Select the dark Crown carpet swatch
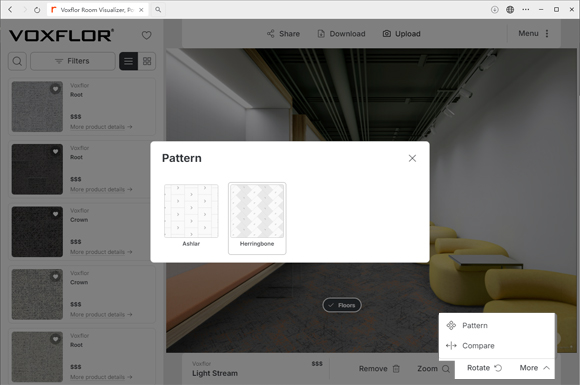 click(37, 232)
